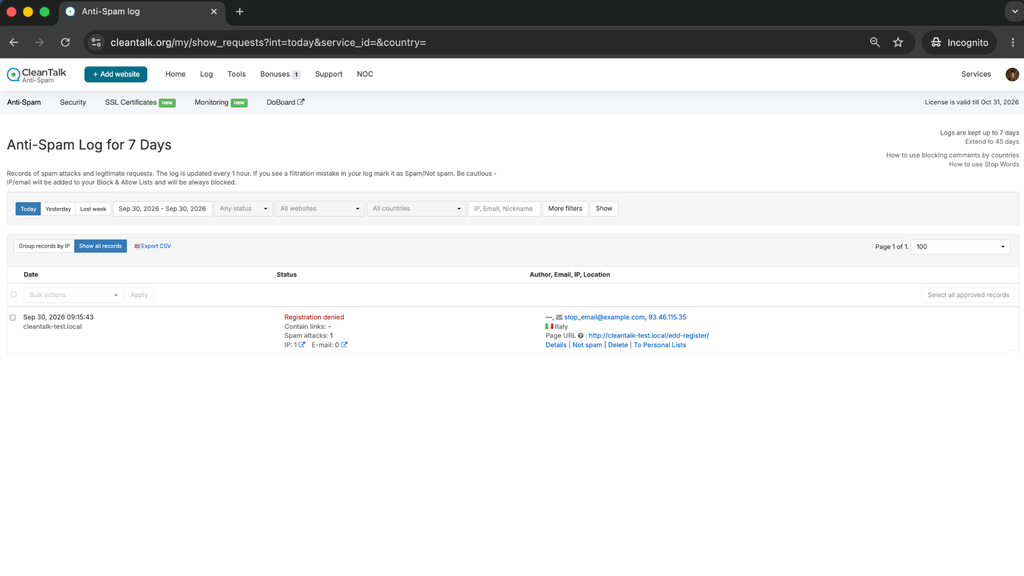Click Extend to 45 days link
The image size is (1024, 576).
point(992,142)
